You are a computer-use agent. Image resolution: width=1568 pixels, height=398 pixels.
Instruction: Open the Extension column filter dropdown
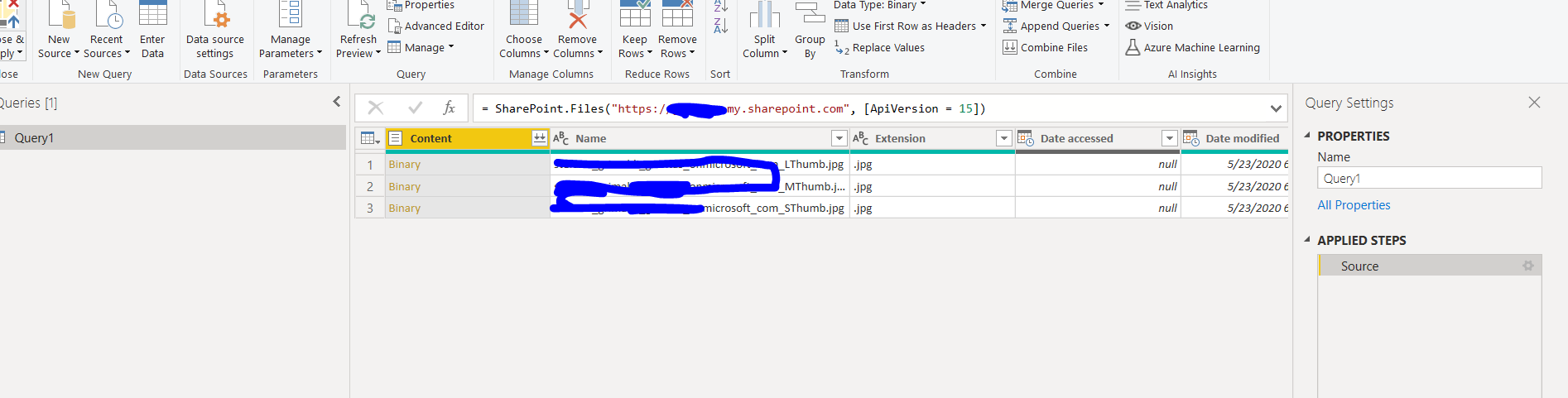point(1003,138)
